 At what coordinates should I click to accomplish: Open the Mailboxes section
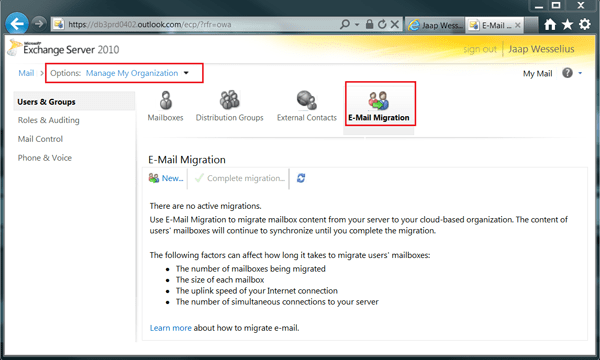pyautogui.click(x=165, y=106)
